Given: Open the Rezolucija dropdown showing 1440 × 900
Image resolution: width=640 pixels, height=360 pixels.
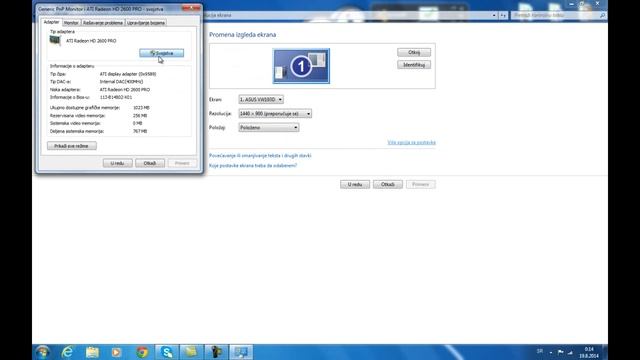Looking at the screenshot, I should coord(275,113).
